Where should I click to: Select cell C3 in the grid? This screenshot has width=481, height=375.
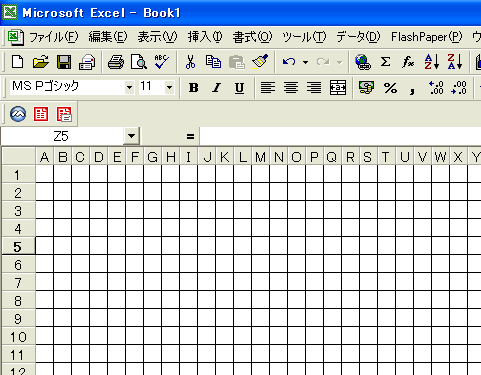(81, 210)
